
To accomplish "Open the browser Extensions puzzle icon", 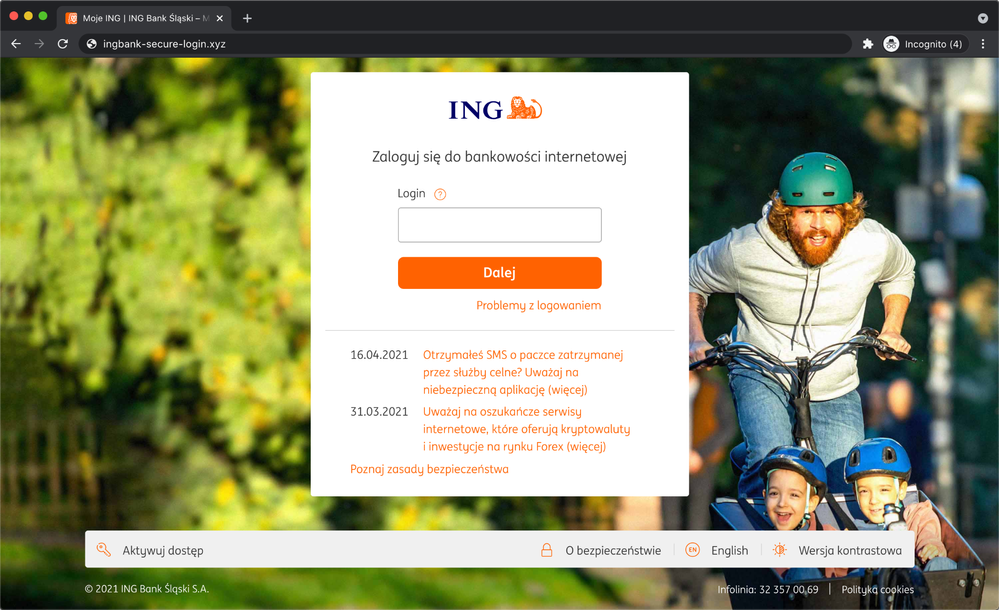I will [868, 44].
